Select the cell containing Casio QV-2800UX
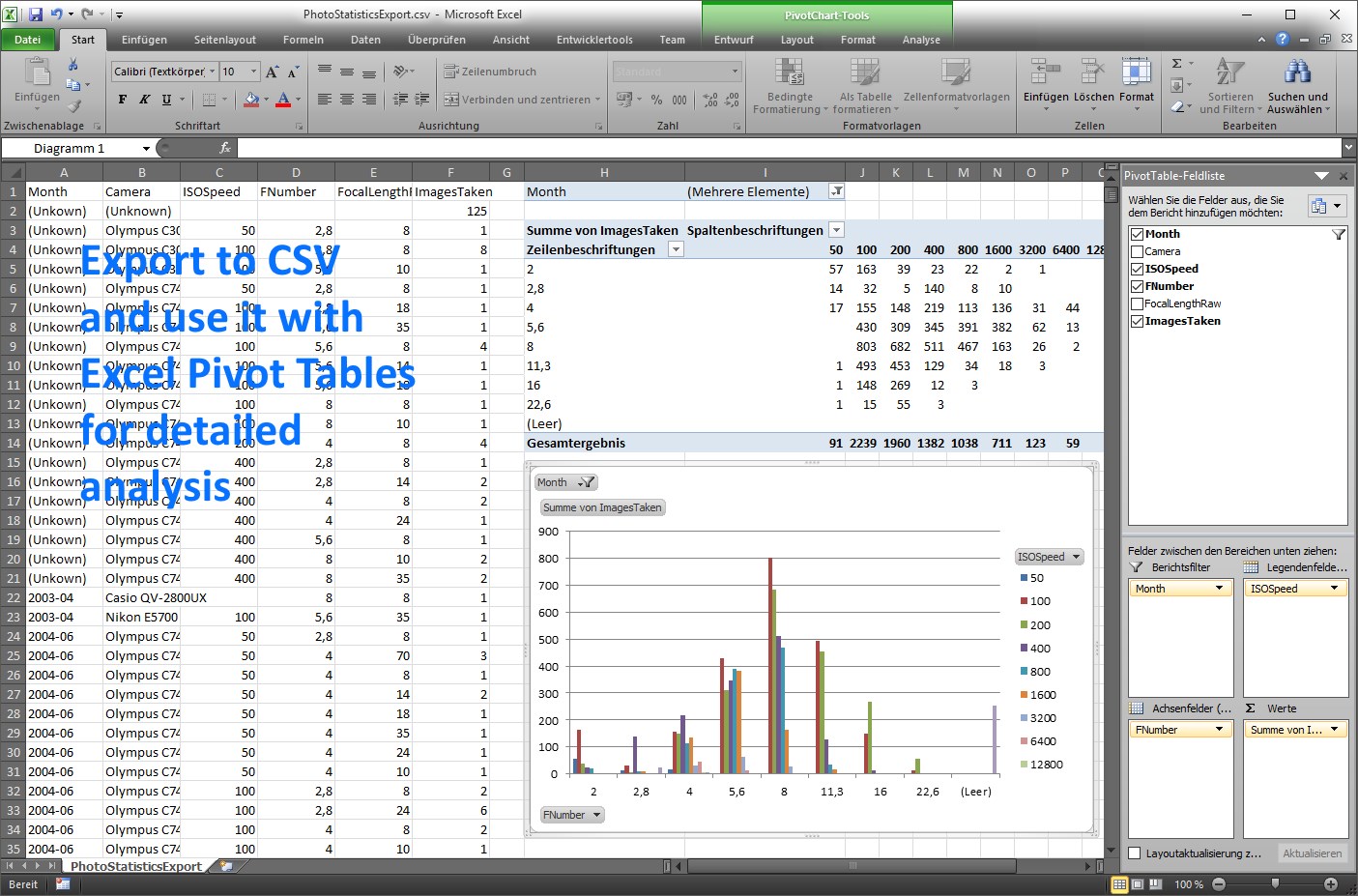This screenshot has width=1358, height=896. coord(141,597)
